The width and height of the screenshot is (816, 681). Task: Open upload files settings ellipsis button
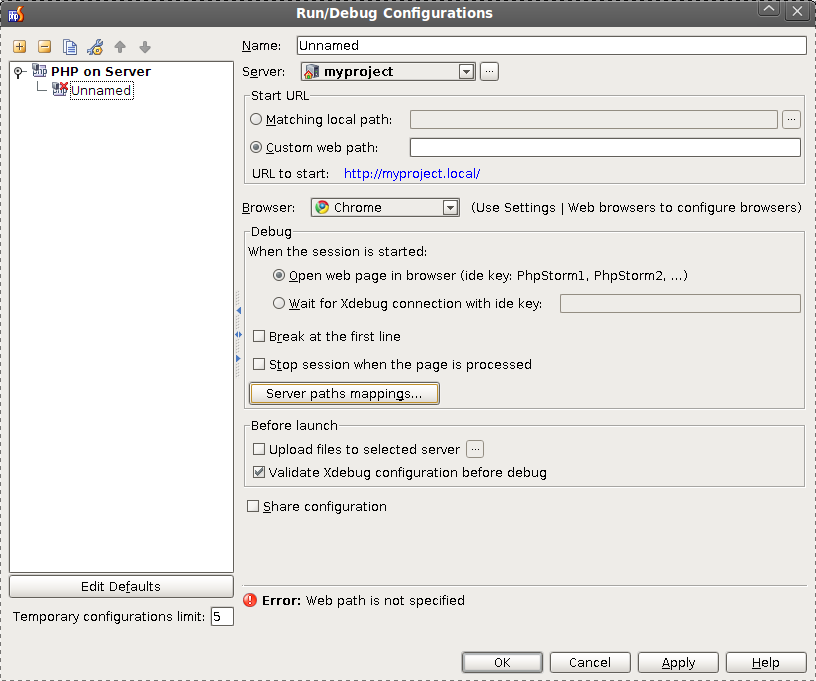pos(475,449)
